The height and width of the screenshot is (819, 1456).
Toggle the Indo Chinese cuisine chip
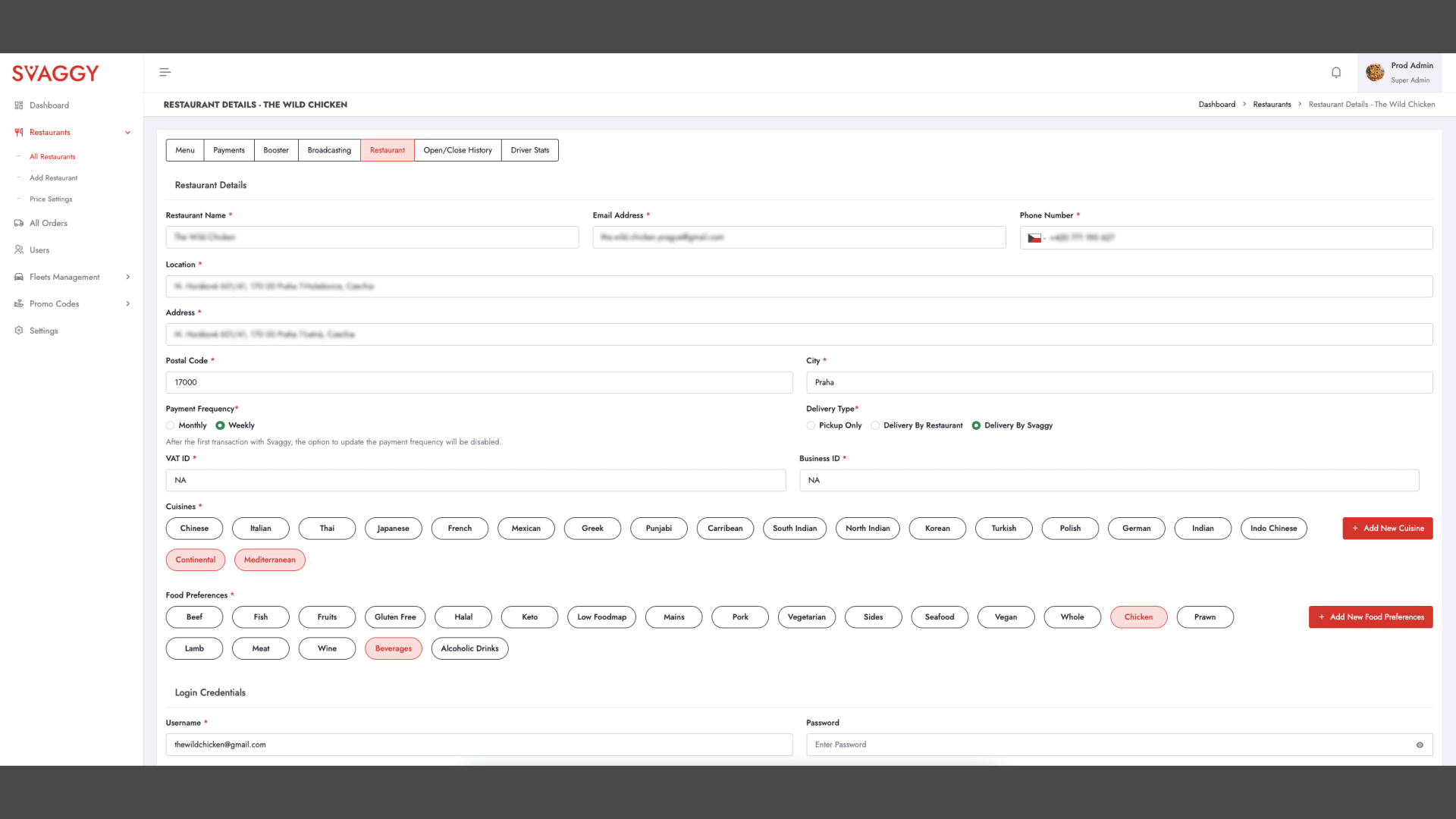click(x=1274, y=529)
